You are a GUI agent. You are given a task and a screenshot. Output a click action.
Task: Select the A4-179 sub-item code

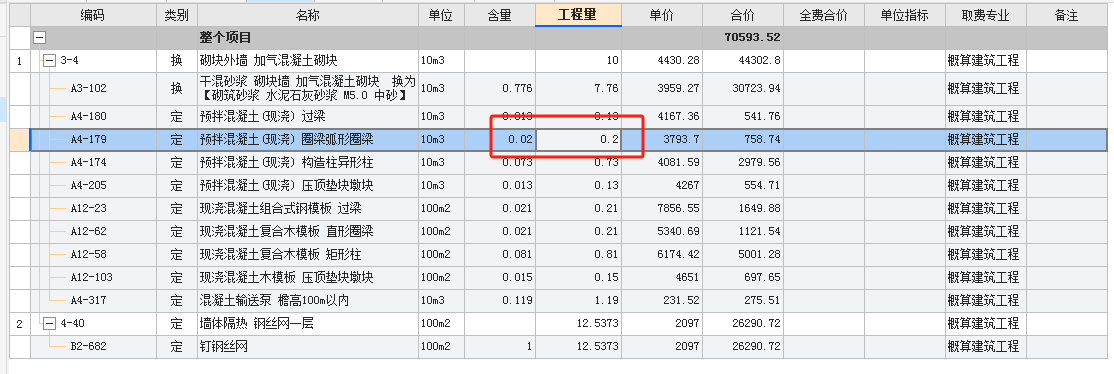click(x=88, y=139)
